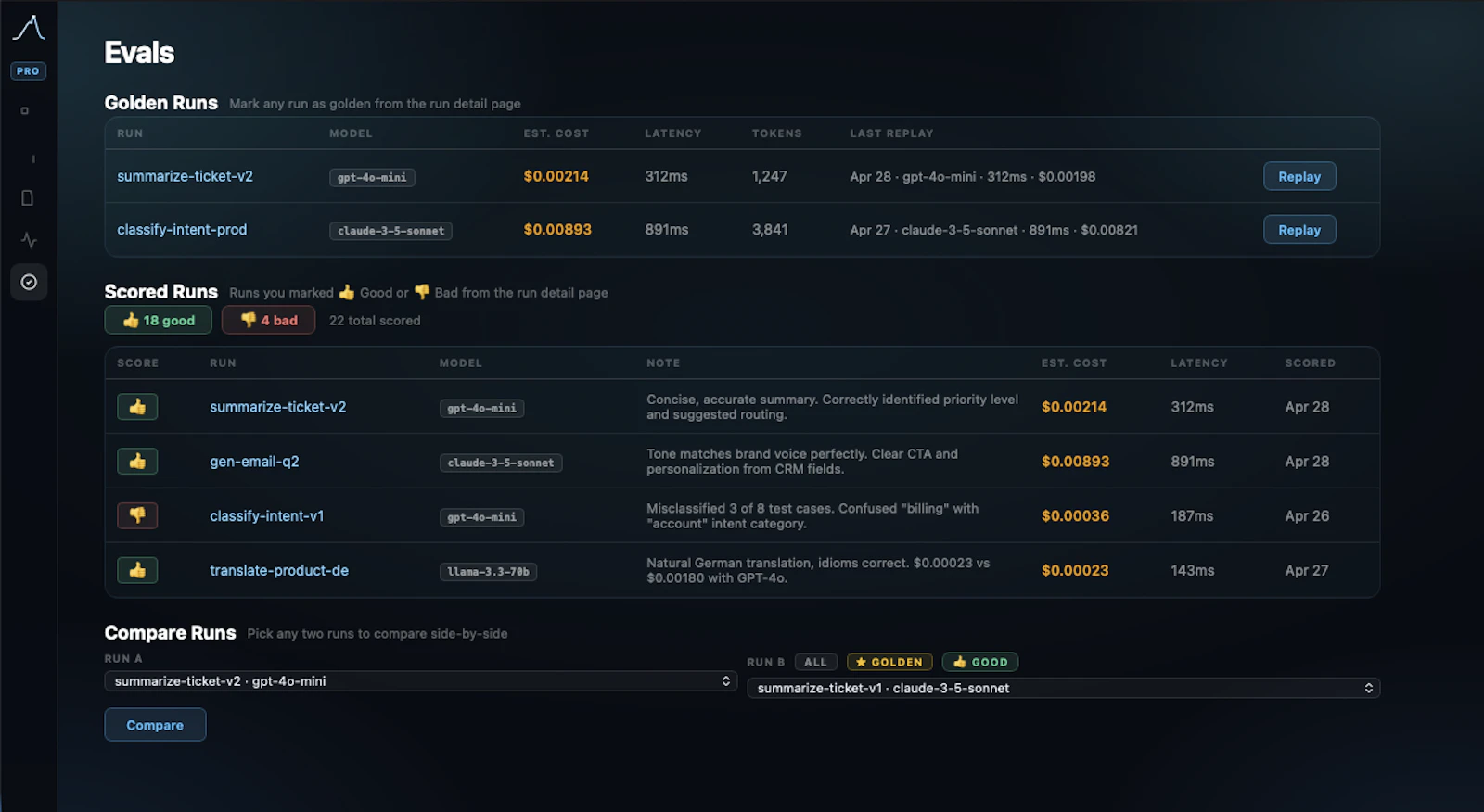Screen dimensions: 1484x812
Task: Click 143ms latency for translate-product-de
Action: point(1192,571)
